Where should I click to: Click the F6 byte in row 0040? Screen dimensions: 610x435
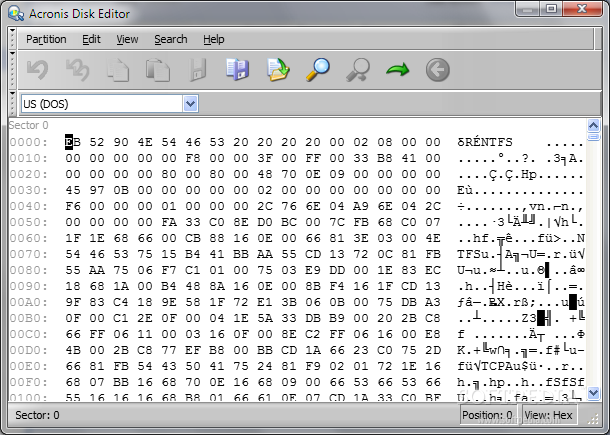tap(73, 206)
